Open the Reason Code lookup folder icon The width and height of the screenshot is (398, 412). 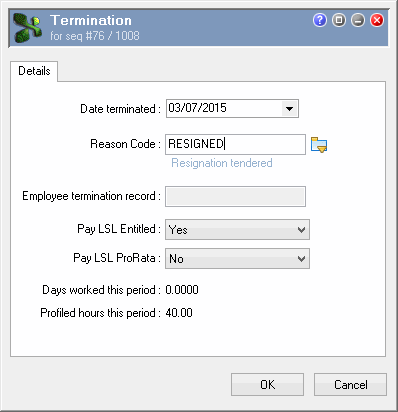319,145
